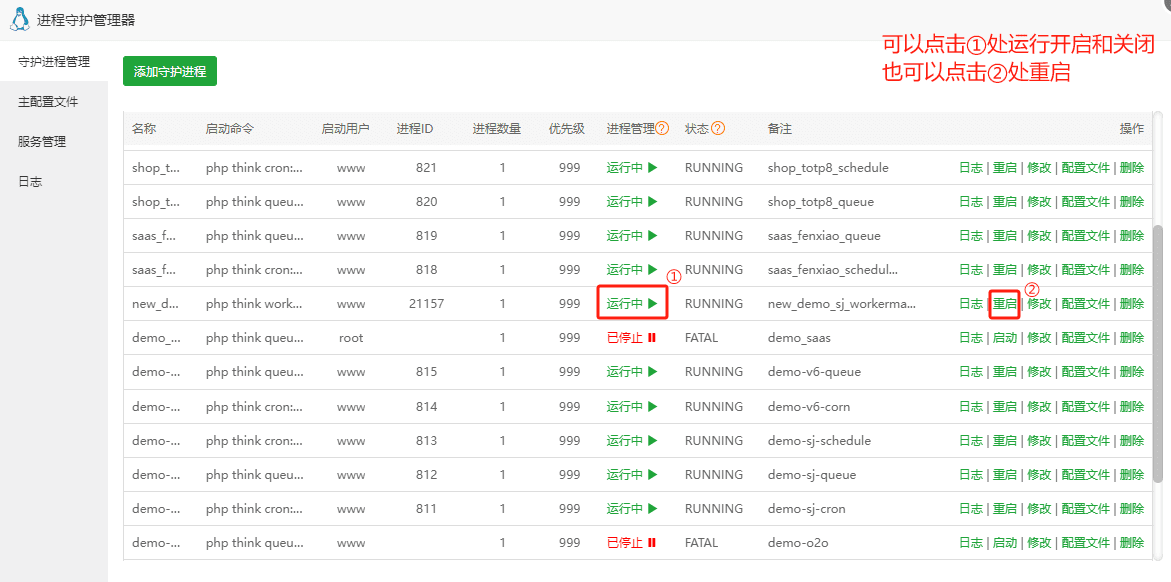The image size is (1171, 582).
Task: Stop the running demo-v6-queue process
Action: [x=631, y=372]
